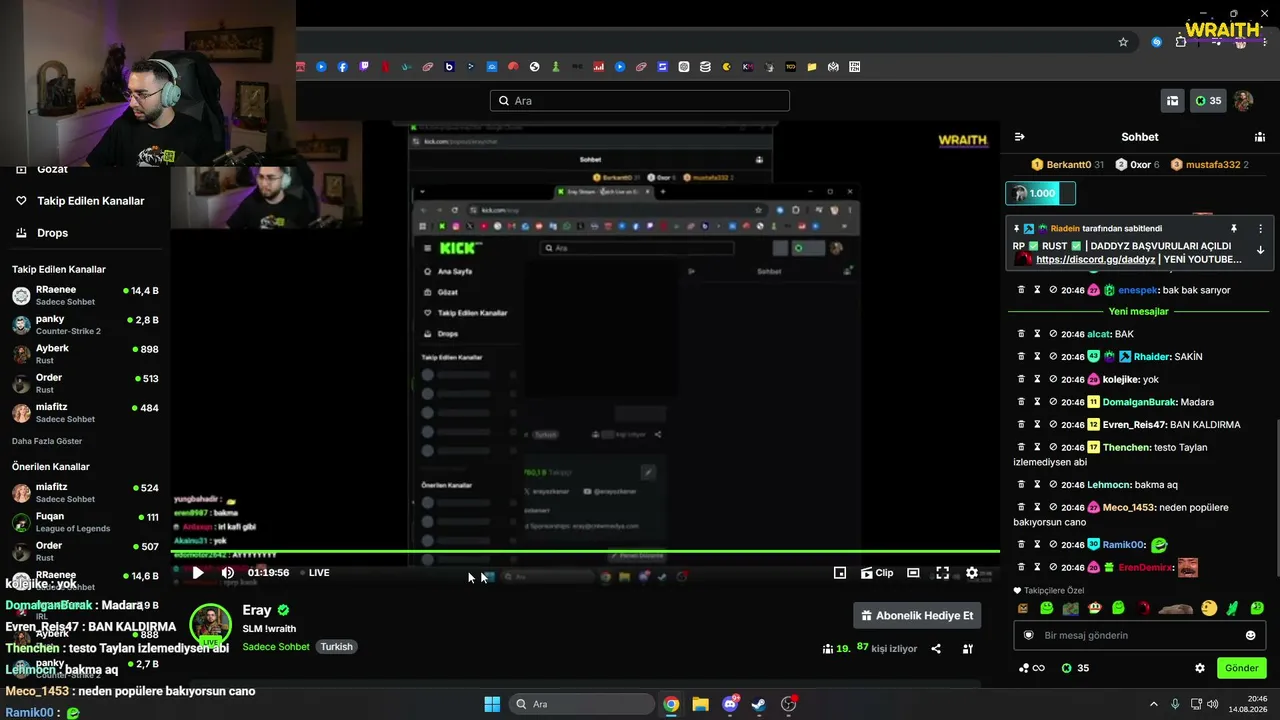Jump to Yeni mesajlar divider
Image resolution: width=1280 pixels, height=720 pixels.
[x=1139, y=311]
